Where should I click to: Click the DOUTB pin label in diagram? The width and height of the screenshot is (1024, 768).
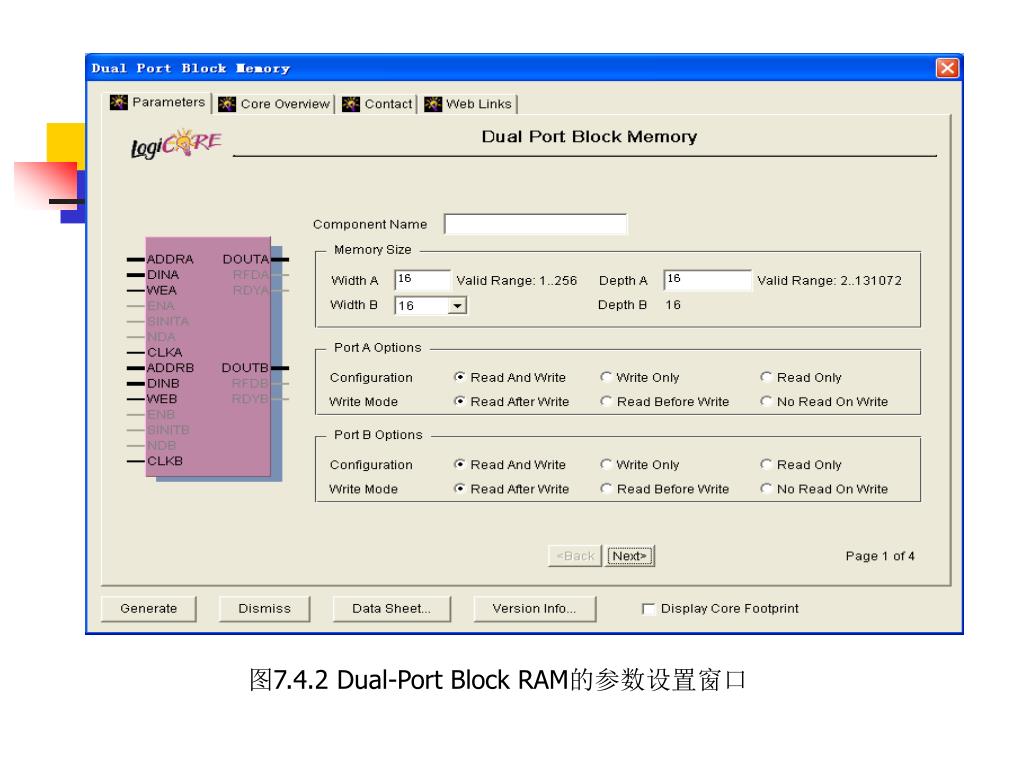coord(245,368)
